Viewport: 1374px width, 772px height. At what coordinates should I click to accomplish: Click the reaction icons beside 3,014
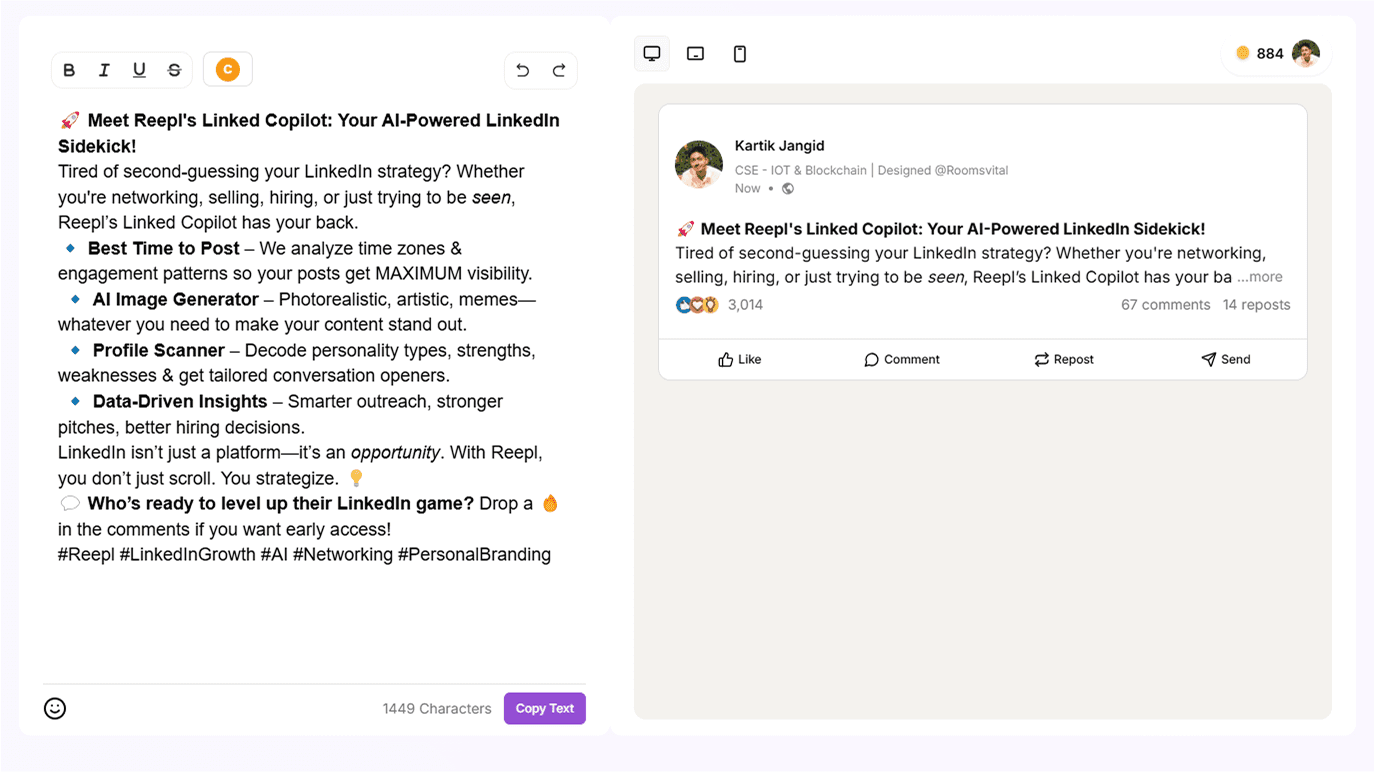(x=697, y=305)
